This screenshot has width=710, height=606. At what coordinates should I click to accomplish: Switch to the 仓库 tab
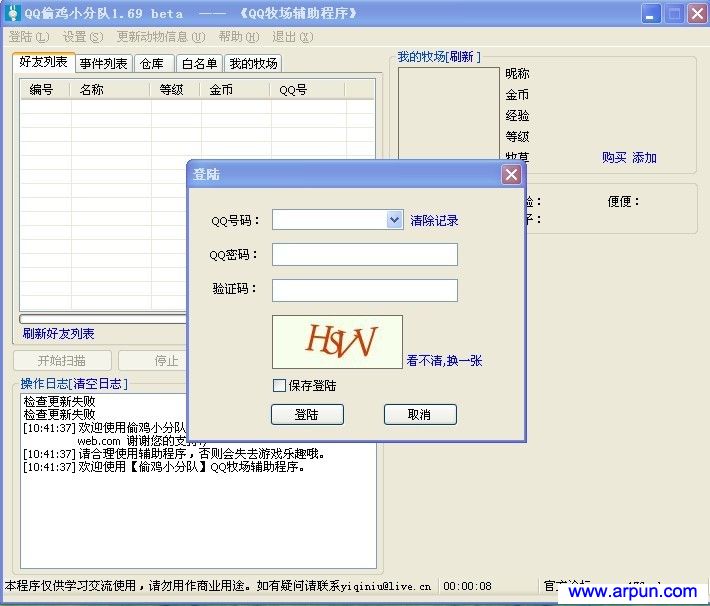[152, 64]
